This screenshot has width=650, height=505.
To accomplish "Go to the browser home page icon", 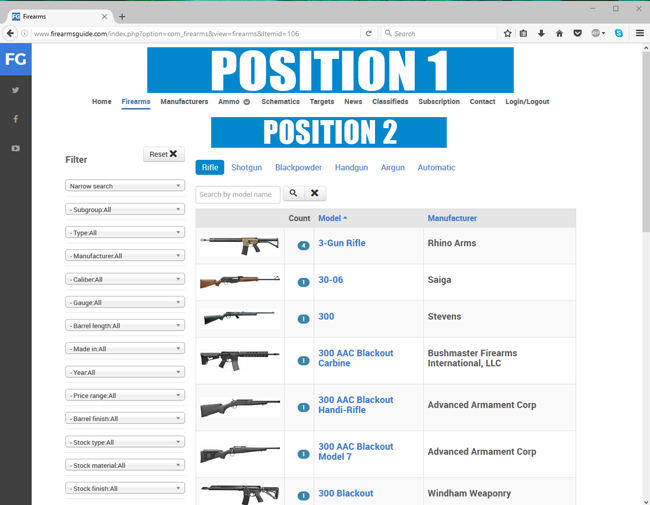I will tap(559, 33).
